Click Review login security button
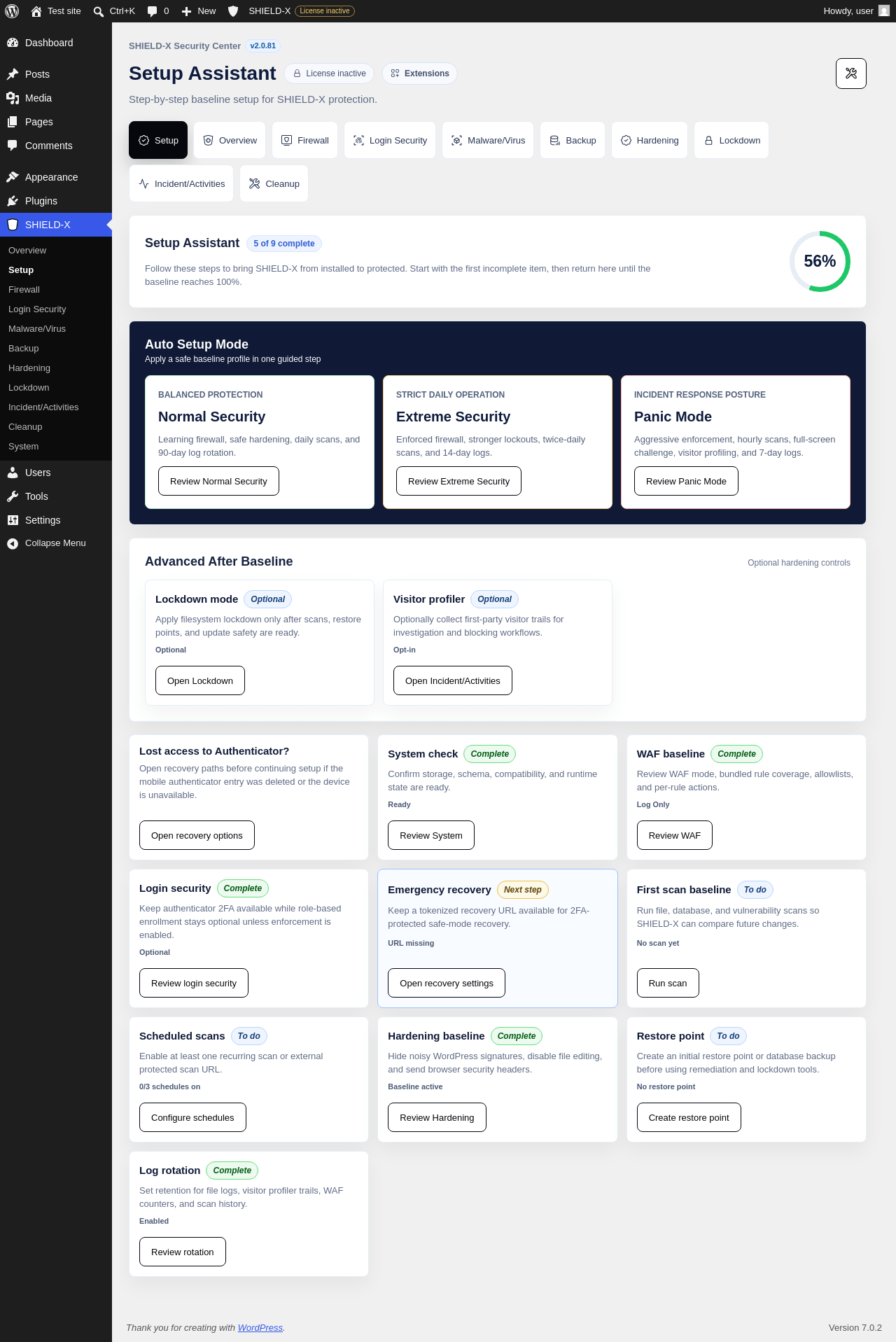This screenshot has width=896, height=1342. (194, 983)
